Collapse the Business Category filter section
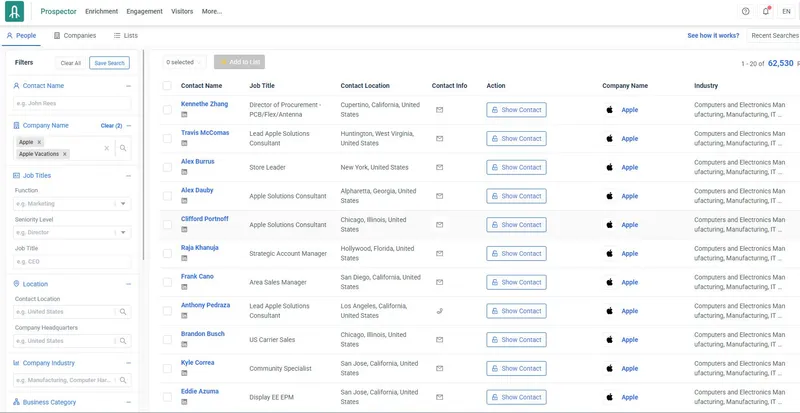Image resolution: width=800 pixels, height=413 pixels. tap(129, 402)
